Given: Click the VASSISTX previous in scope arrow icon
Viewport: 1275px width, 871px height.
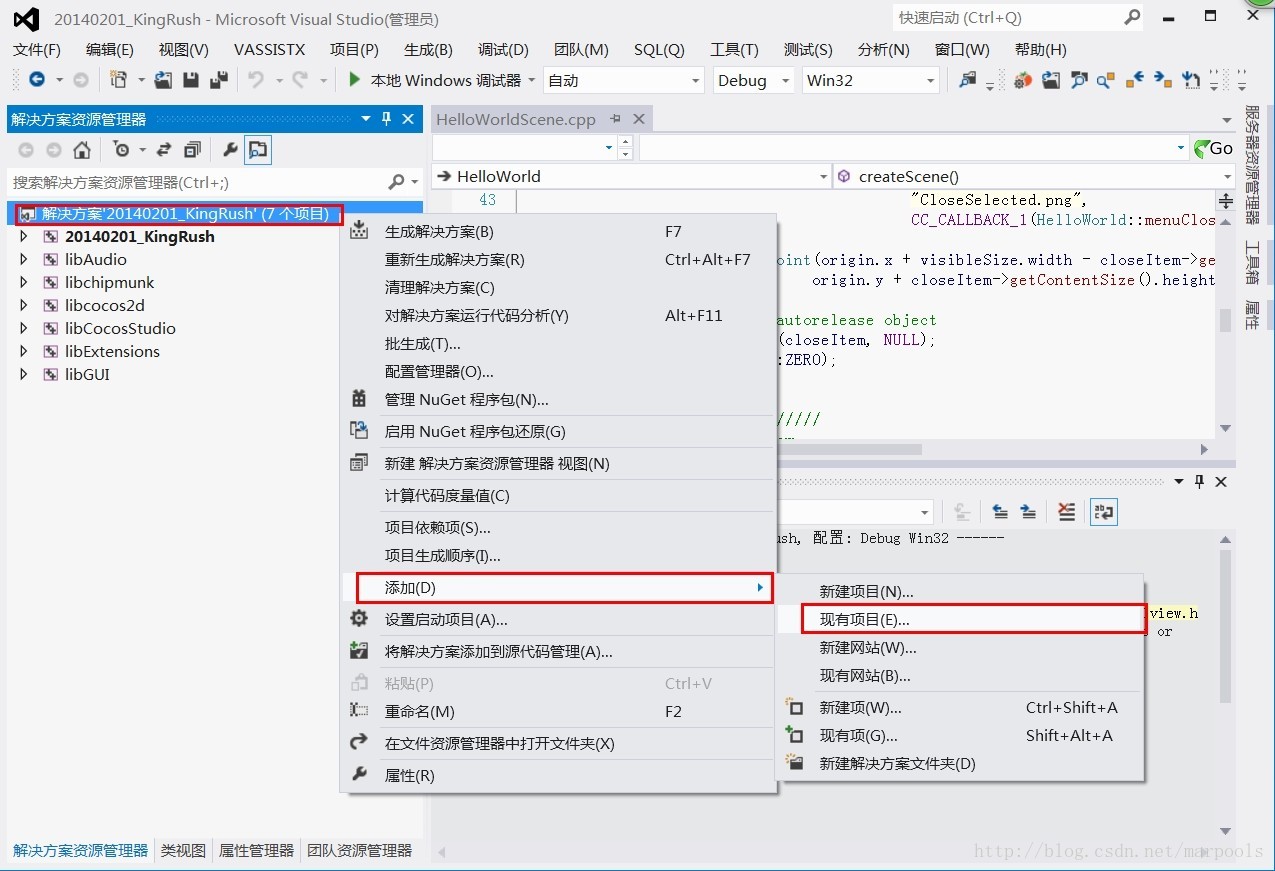Looking at the screenshot, I should point(1135,80).
